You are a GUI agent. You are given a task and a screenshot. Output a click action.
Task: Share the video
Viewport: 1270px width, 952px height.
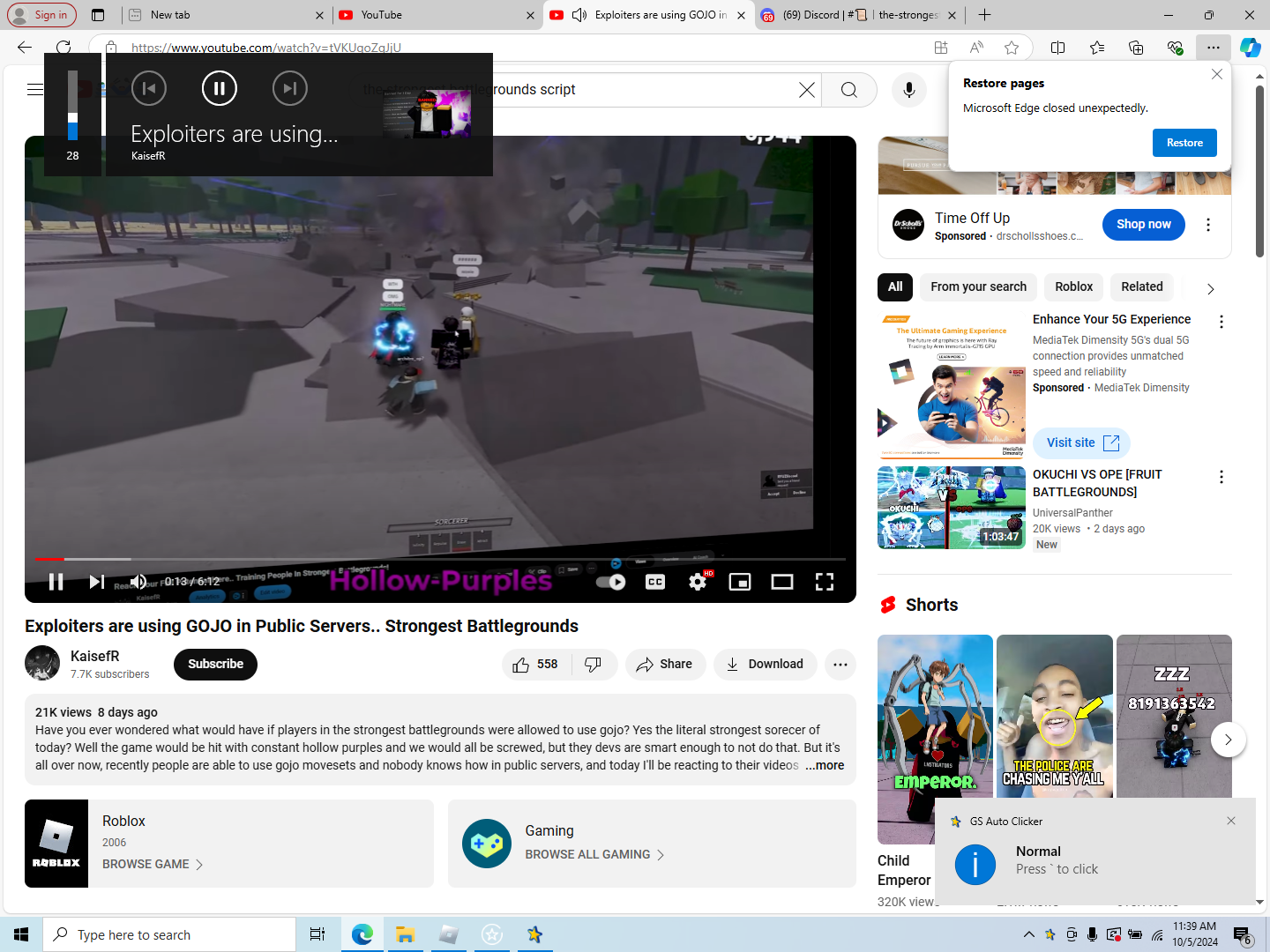coord(665,665)
